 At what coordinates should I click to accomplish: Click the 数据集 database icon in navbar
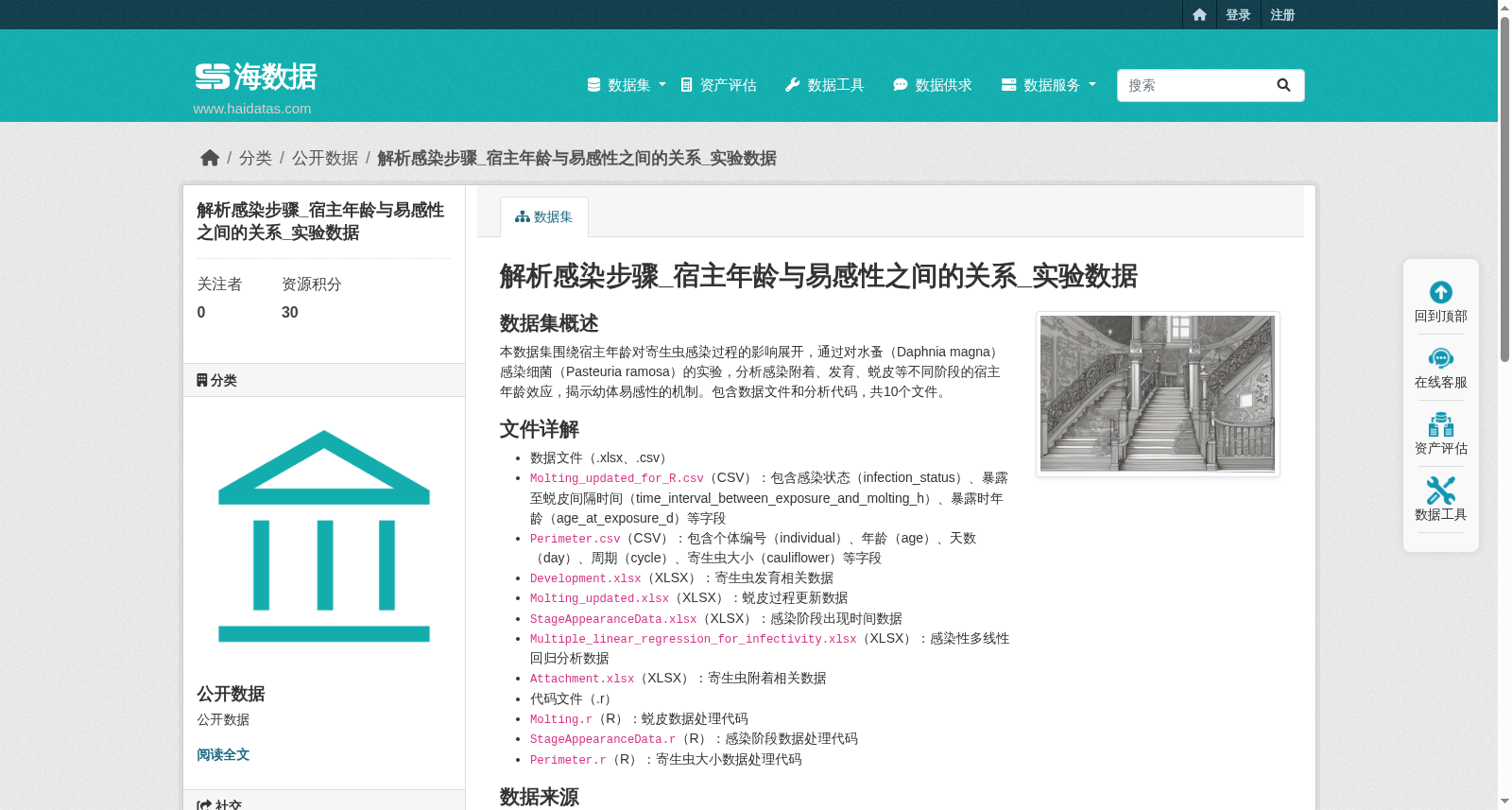coord(593,85)
